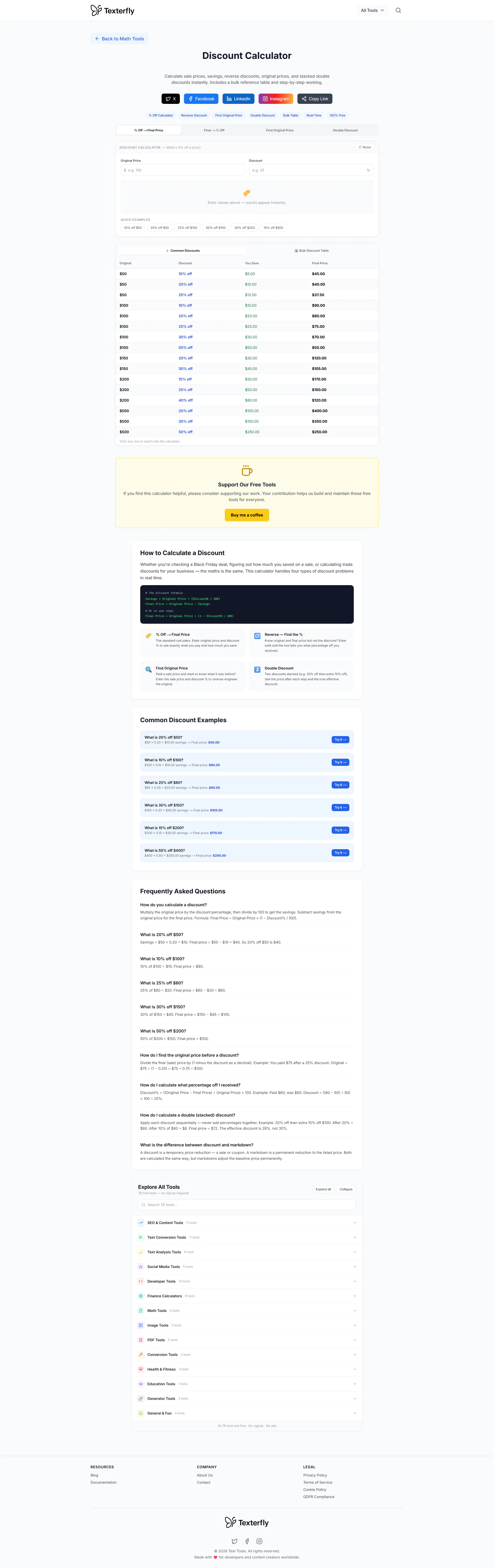Open the Privacy Policy footer link

point(315,1475)
